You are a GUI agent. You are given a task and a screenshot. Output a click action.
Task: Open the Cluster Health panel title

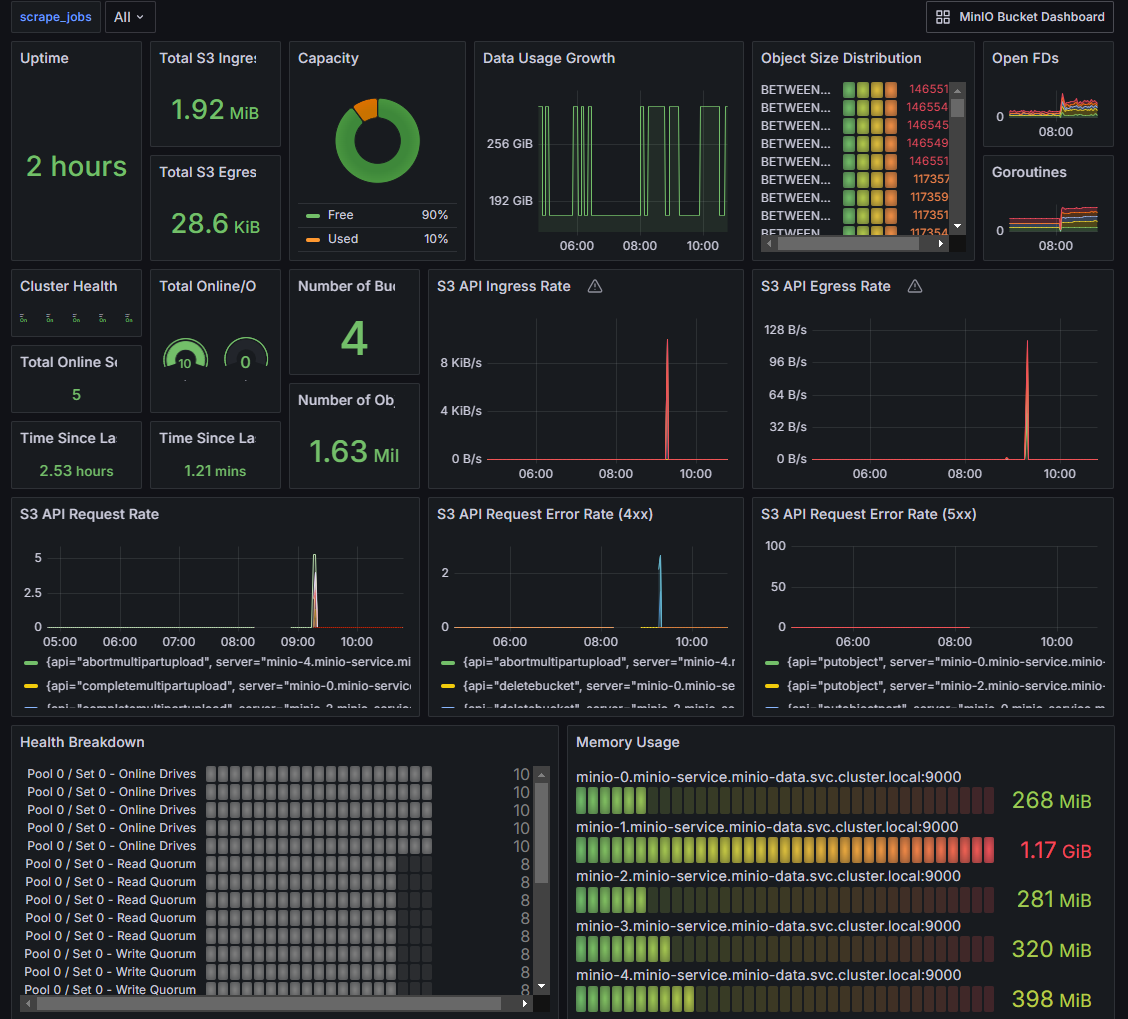(x=68, y=286)
